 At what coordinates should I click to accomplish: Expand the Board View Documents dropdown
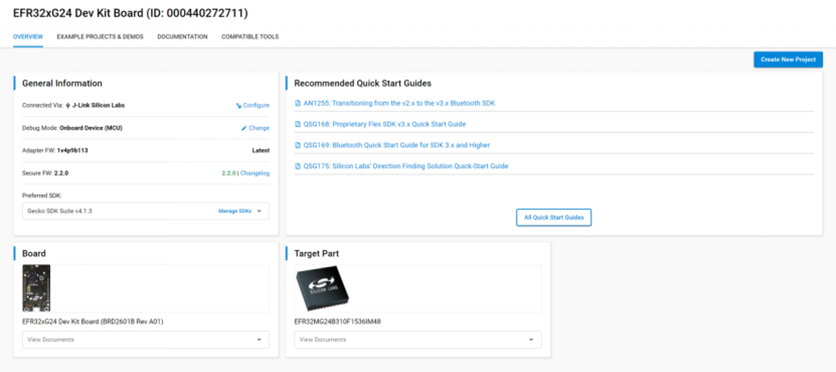click(x=146, y=339)
